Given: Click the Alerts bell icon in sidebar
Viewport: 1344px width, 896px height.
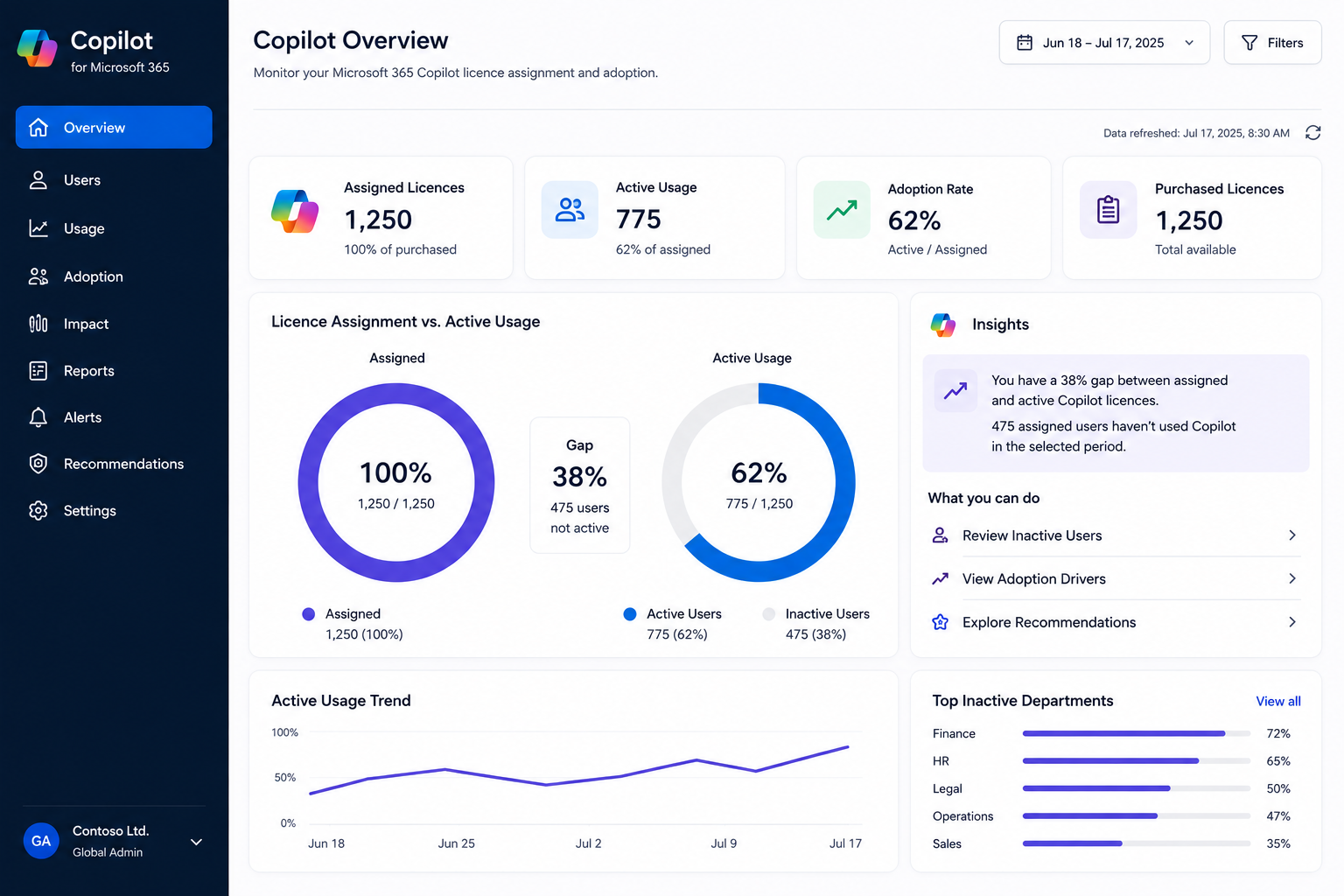Looking at the screenshot, I should coord(38,417).
